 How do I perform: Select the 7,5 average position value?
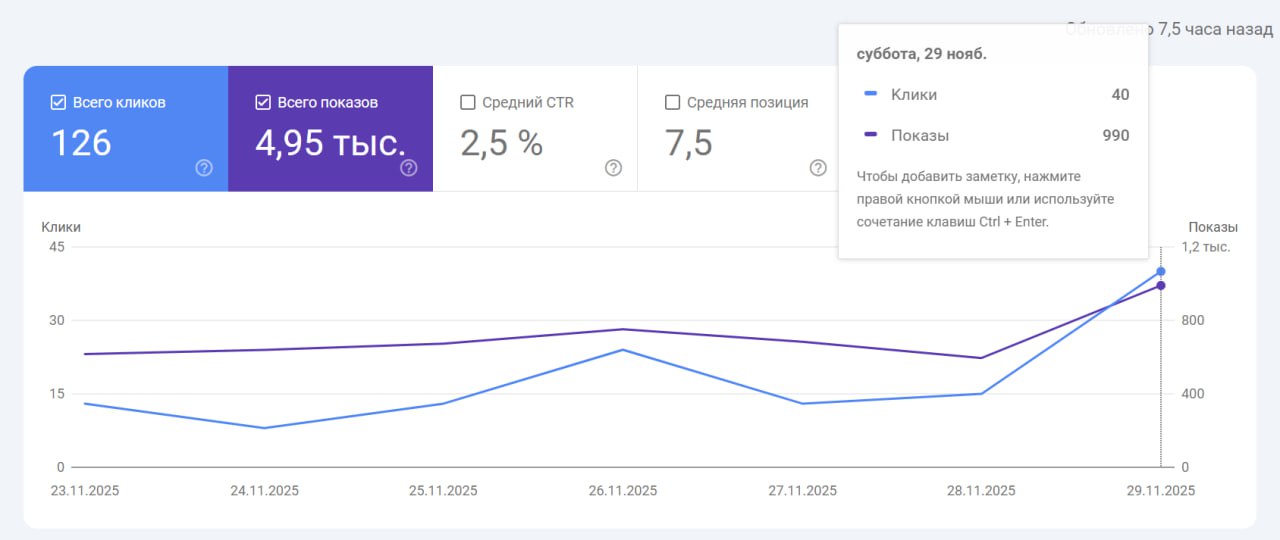click(689, 144)
